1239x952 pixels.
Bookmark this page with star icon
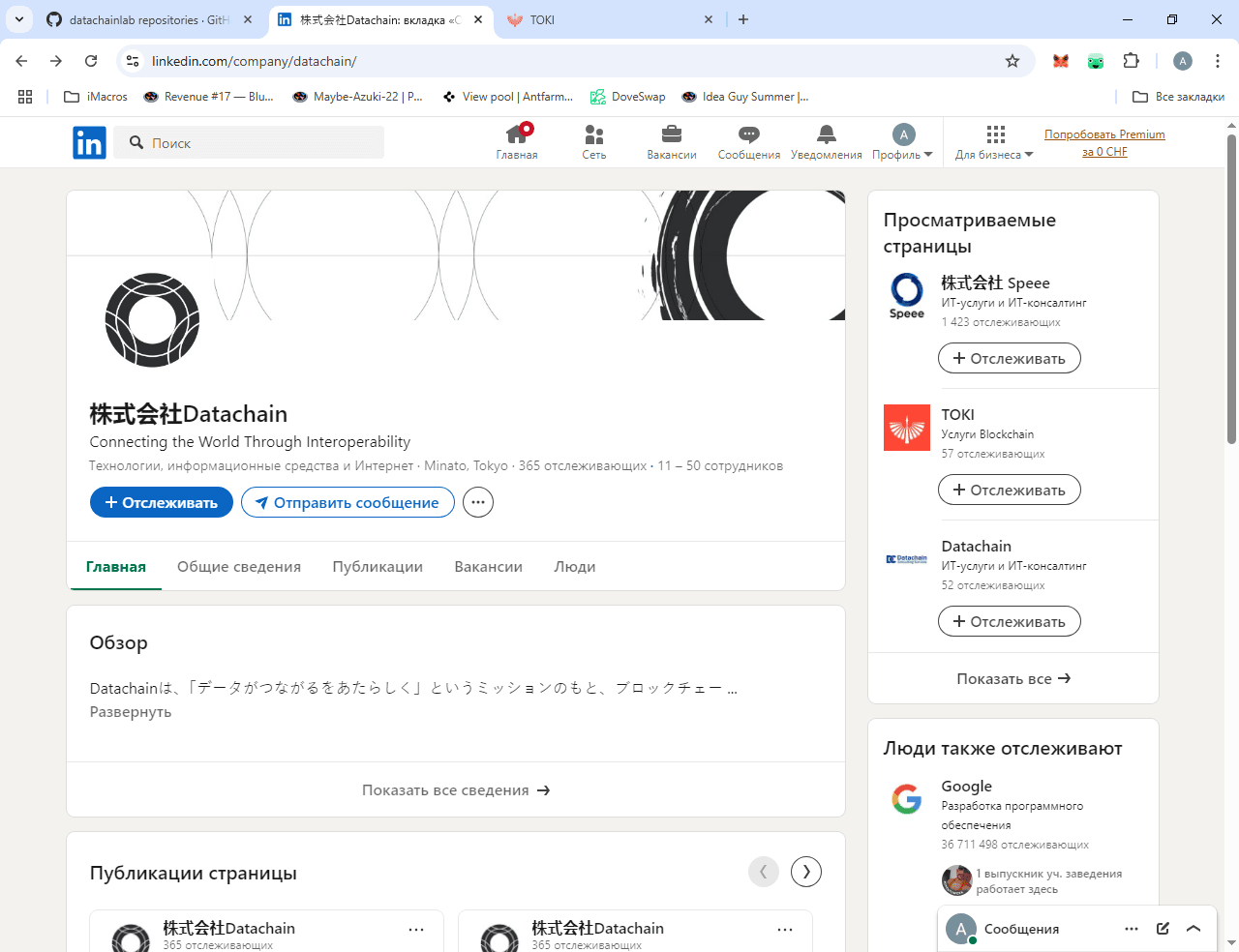point(1012,61)
